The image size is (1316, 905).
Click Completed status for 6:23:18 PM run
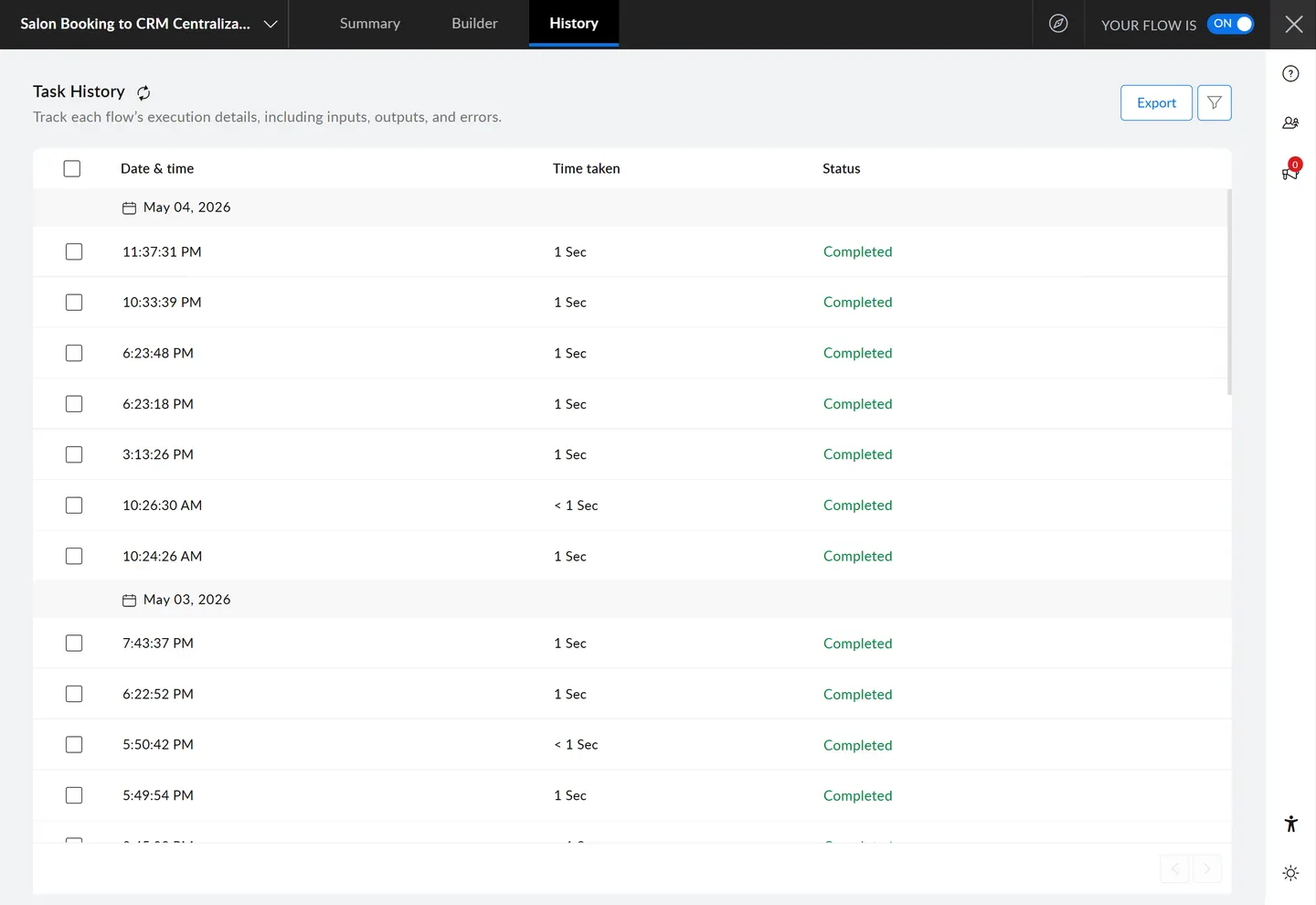857,404
